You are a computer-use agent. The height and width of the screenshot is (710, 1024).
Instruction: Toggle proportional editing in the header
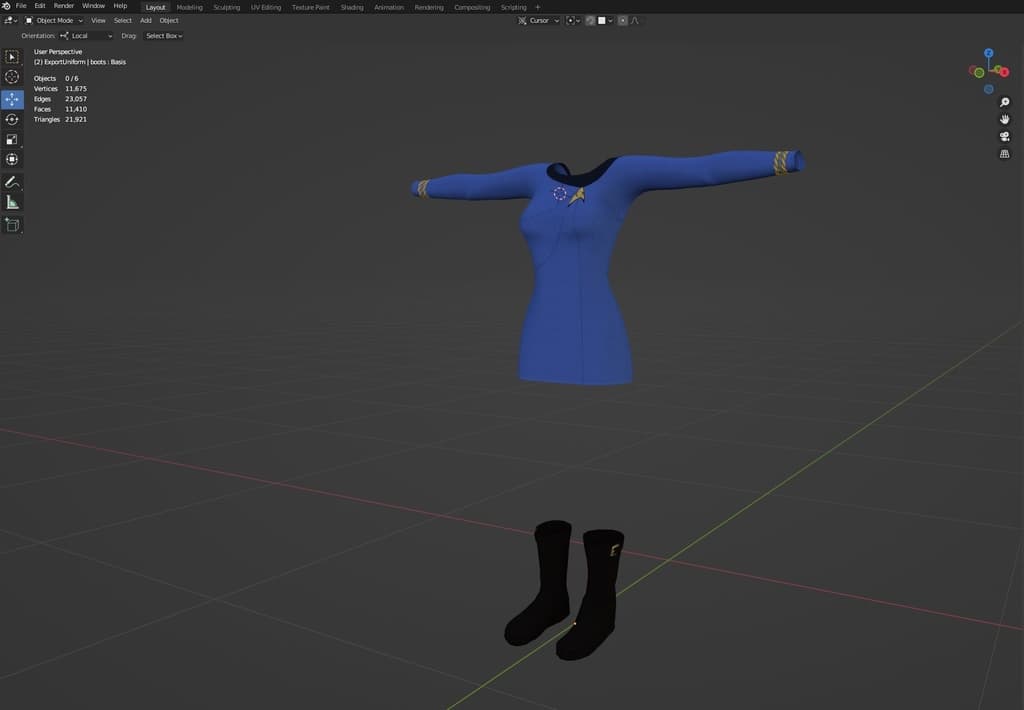point(623,20)
